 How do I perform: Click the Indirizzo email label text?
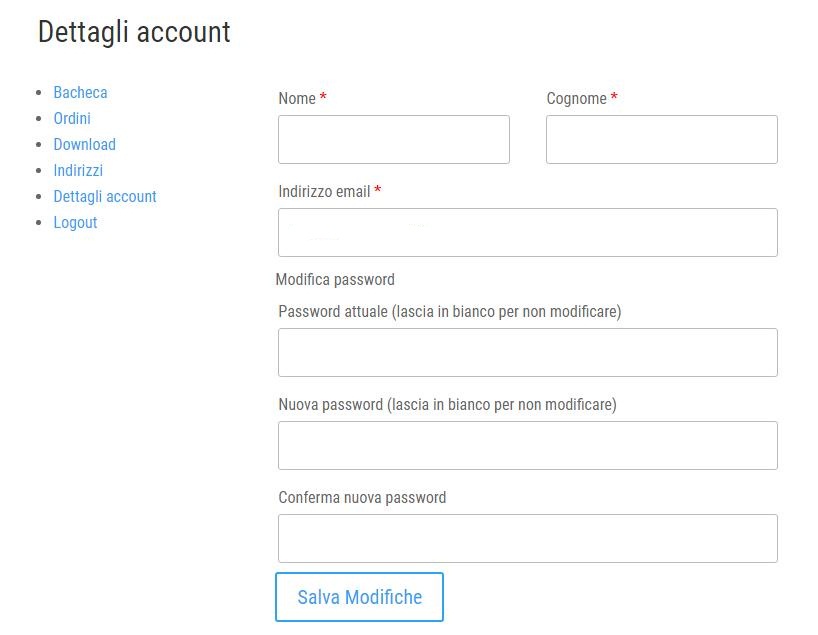pyautogui.click(x=324, y=191)
